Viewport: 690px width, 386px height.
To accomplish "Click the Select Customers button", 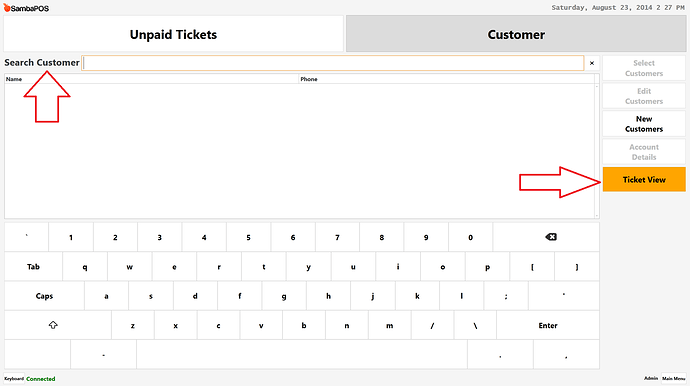I will pyautogui.click(x=644, y=68).
